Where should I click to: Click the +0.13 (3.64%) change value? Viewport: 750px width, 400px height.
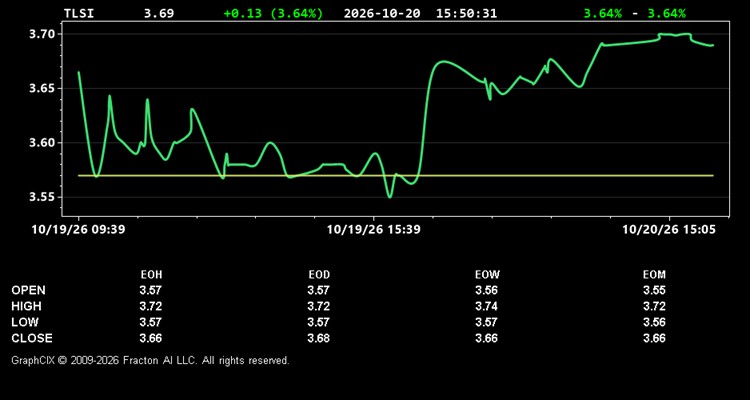[273, 13]
